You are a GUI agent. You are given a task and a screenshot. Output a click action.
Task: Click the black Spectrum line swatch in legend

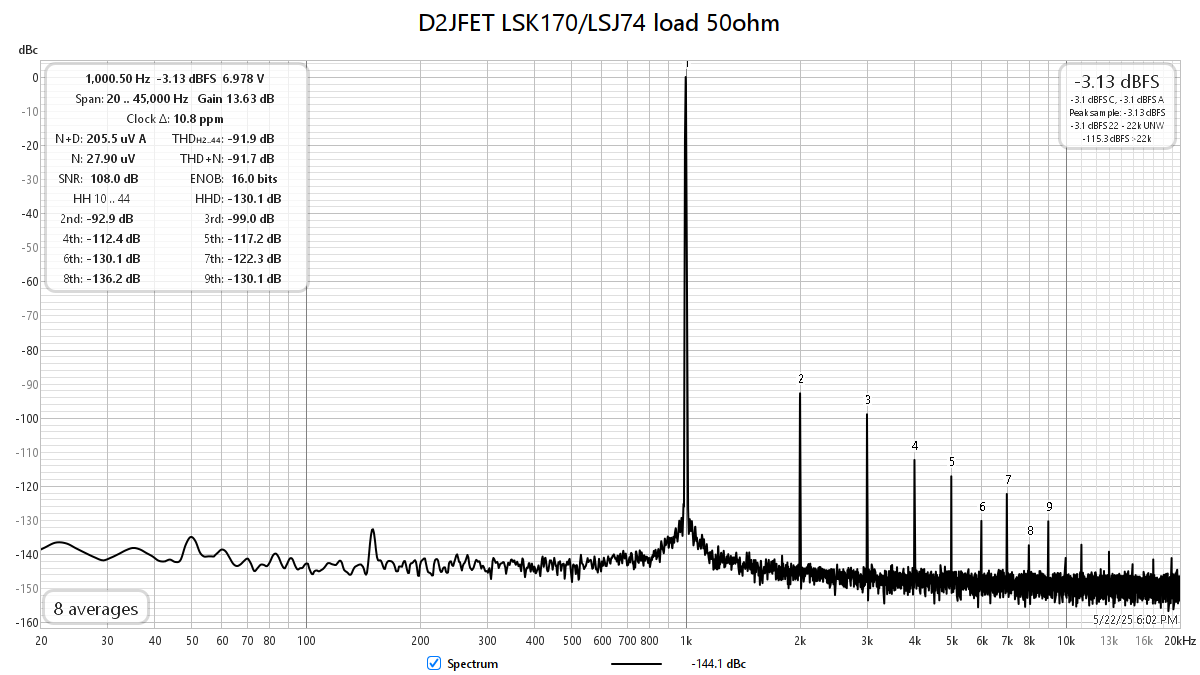click(x=636, y=664)
